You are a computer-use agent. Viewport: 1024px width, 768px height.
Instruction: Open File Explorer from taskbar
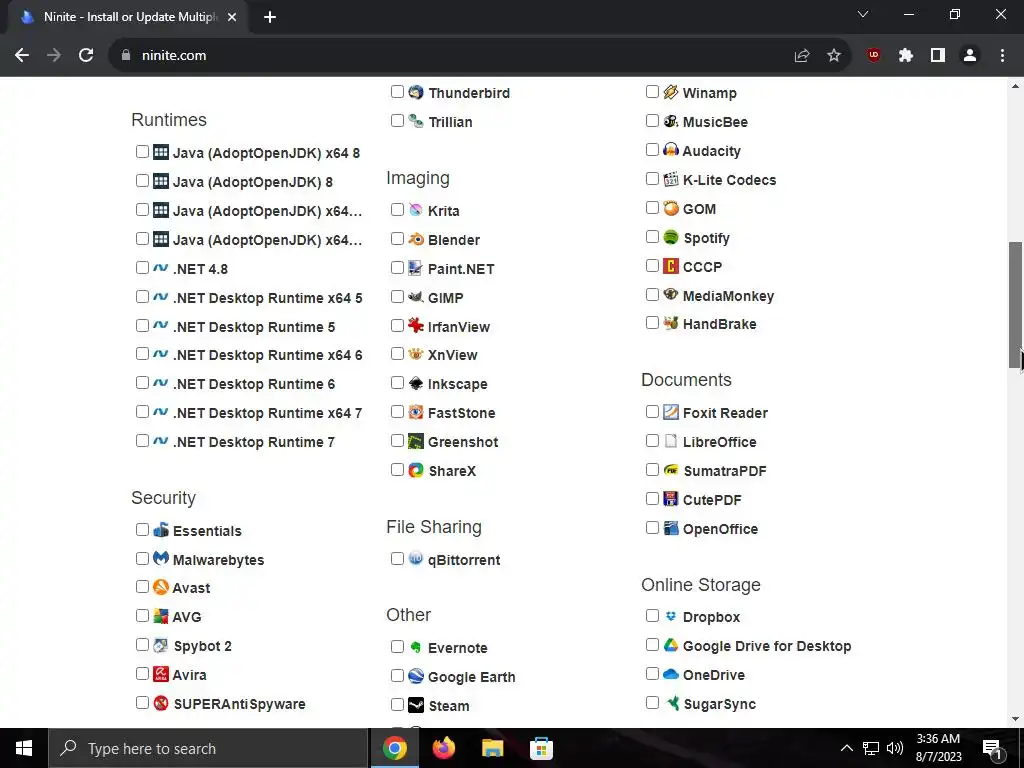pyautogui.click(x=492, y=748)
